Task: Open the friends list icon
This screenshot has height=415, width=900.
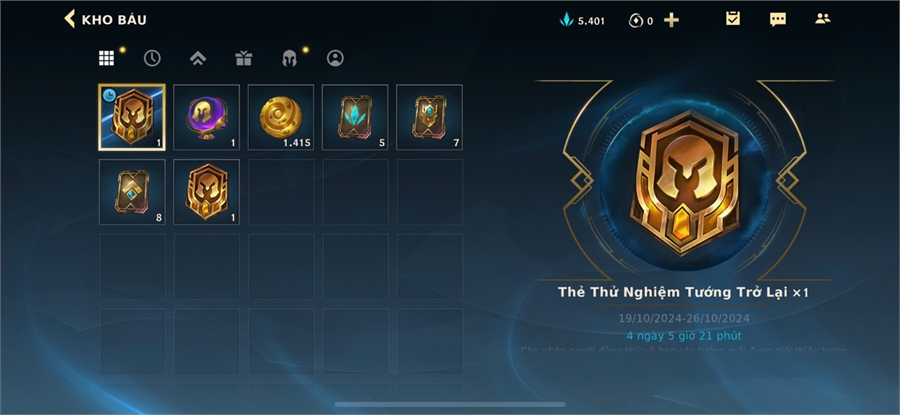Action: pos(823,18)
